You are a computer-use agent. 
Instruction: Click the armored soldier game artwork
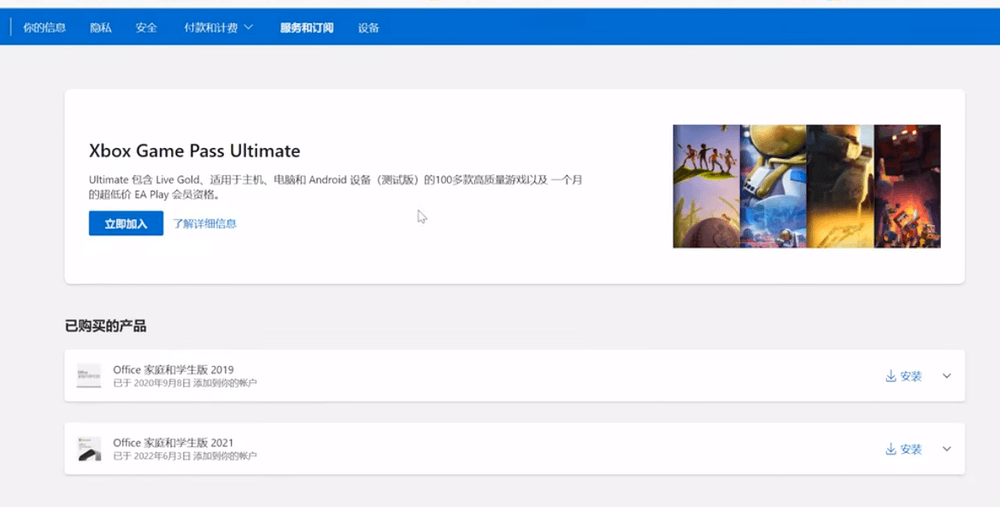tap(840, 186)
